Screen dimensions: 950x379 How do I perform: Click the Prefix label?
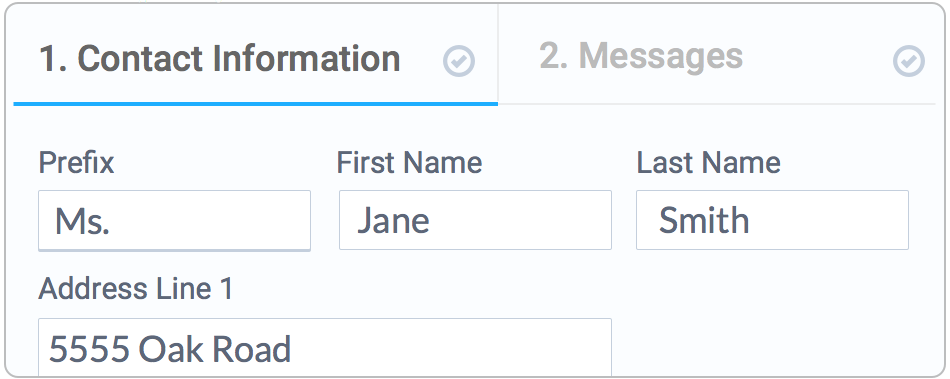point(76,163)
